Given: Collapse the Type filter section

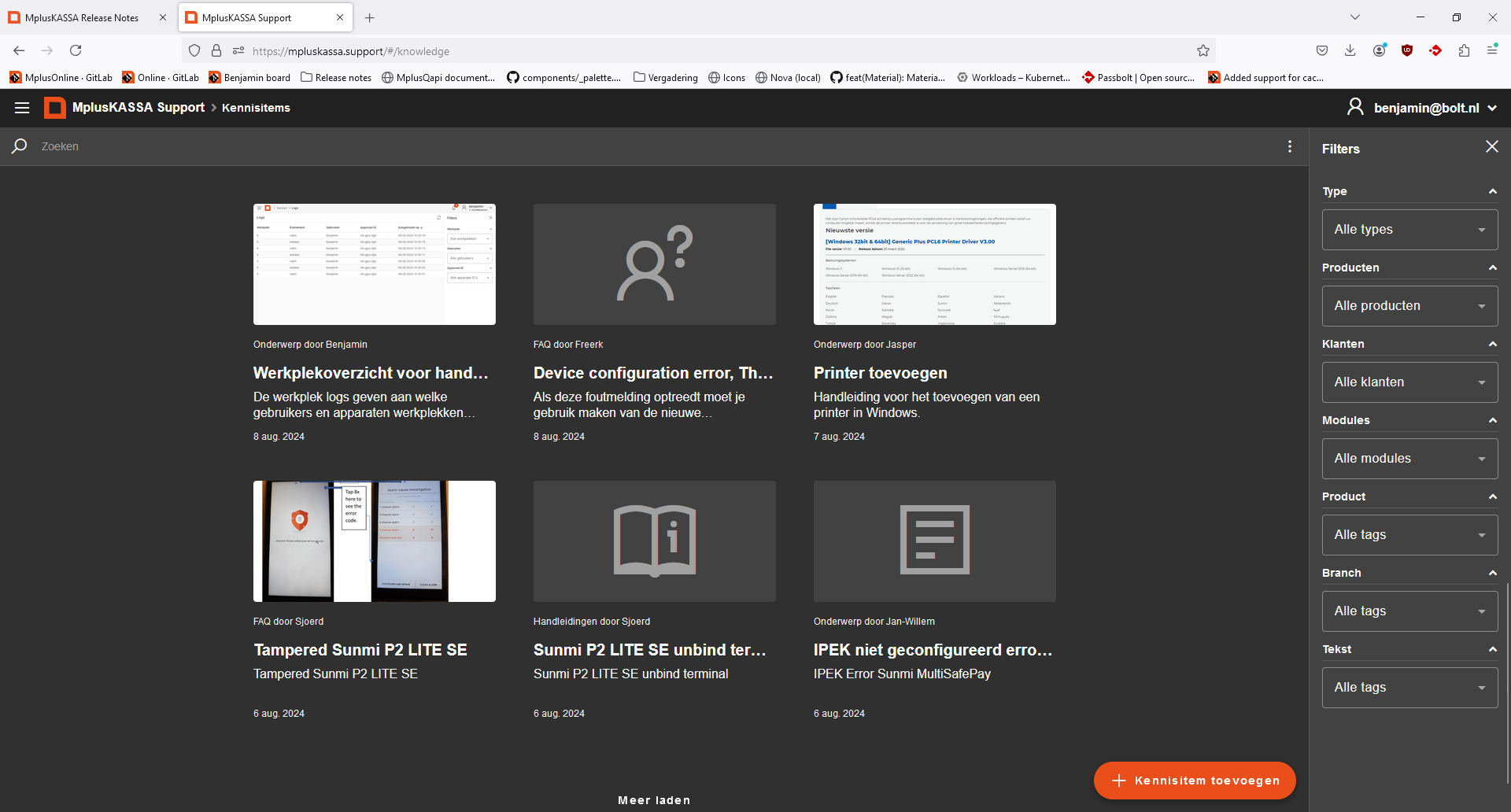Looking at the screenshot, I should pyautogui.click(x=1492, y=191).
